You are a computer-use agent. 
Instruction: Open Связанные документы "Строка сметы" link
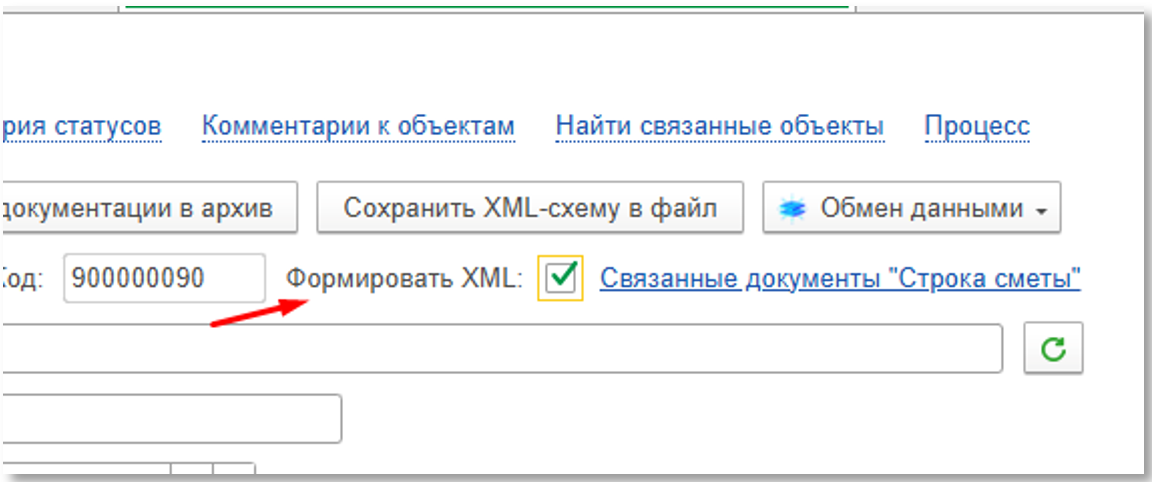tap(840, 278)
